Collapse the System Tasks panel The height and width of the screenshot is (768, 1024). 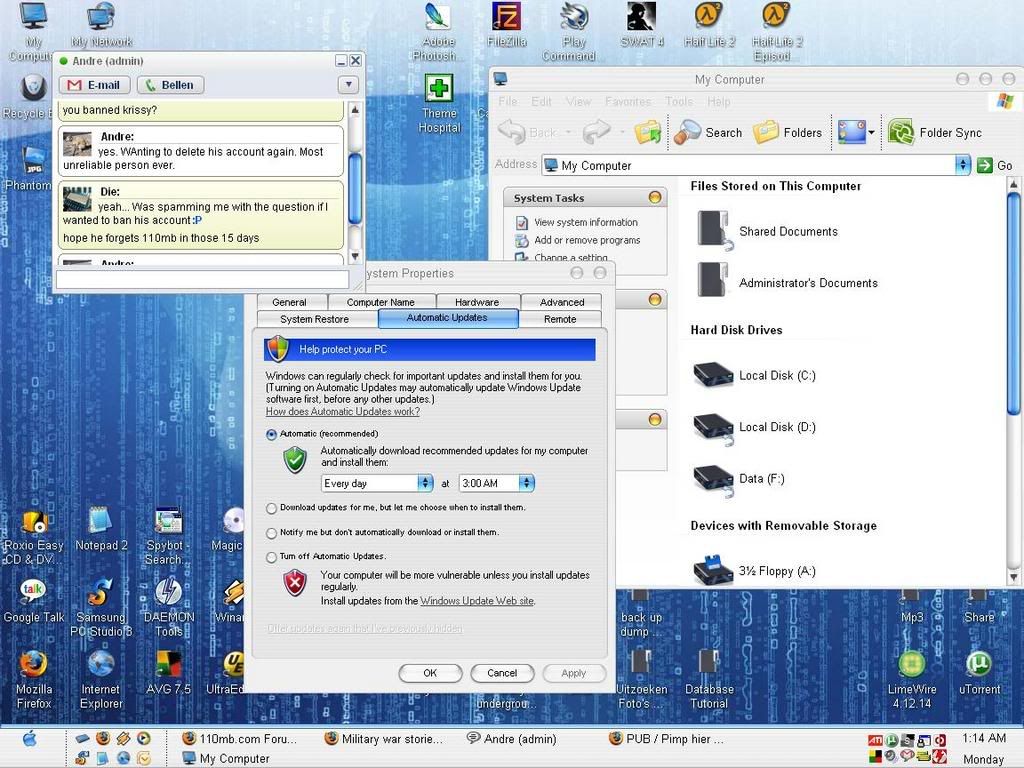click(654, 197)
